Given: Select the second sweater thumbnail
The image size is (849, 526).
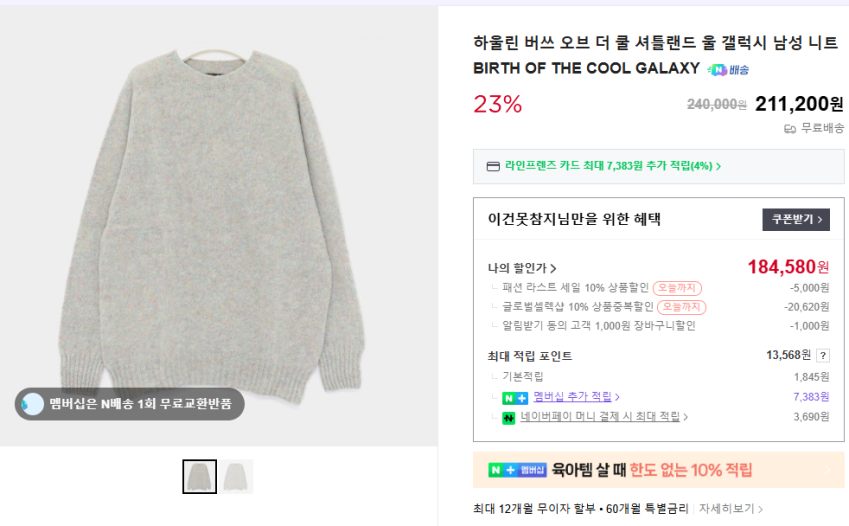Looking at the screenshot, I should click(x=237, y=476).
